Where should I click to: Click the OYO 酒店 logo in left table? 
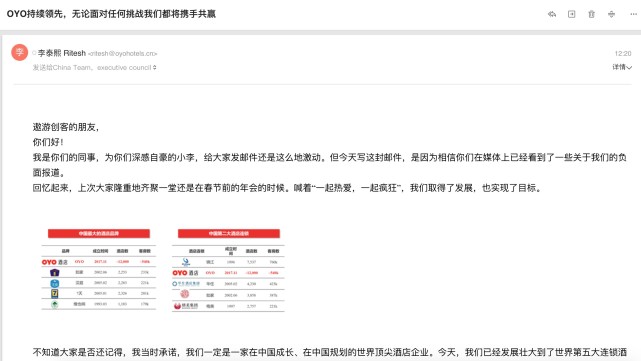pos(55,262)
